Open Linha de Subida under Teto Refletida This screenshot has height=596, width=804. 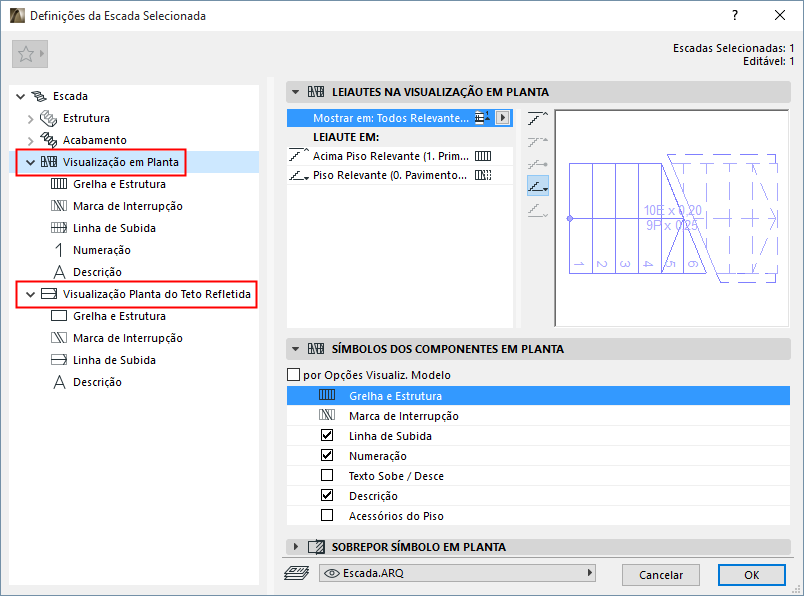tap(114, 360)
